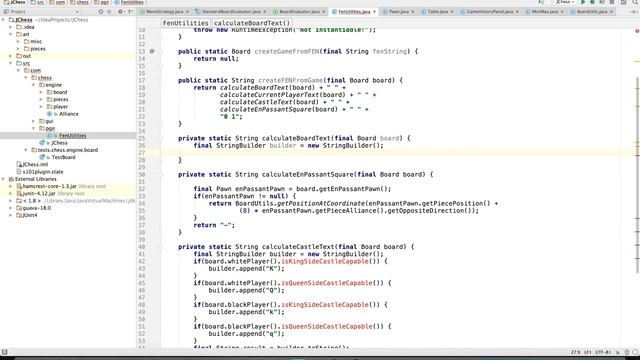
Task: Expand the out folder
Action: tap(11, 56)
